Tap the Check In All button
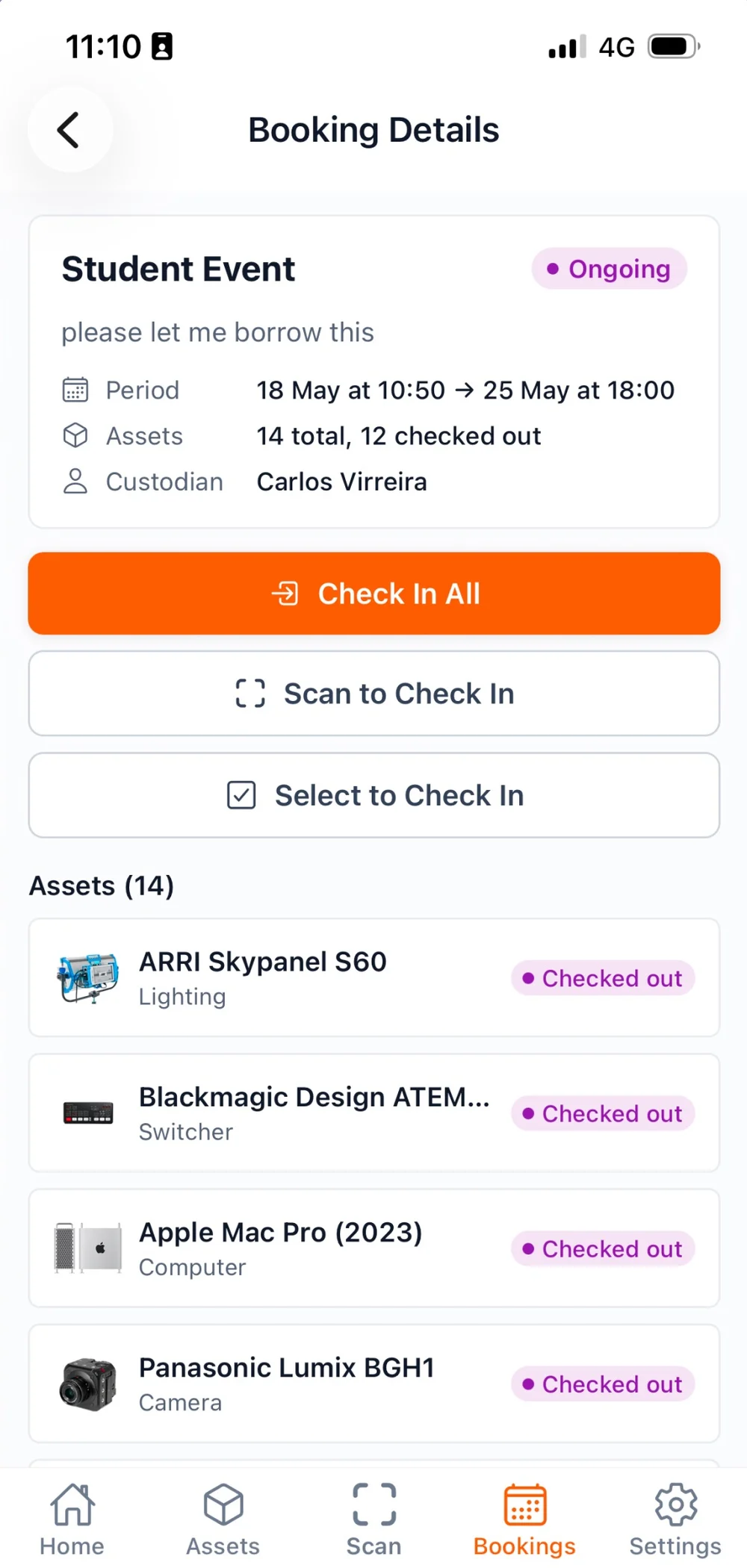This screenshot has height=1568, width=747. pos(374,594)
